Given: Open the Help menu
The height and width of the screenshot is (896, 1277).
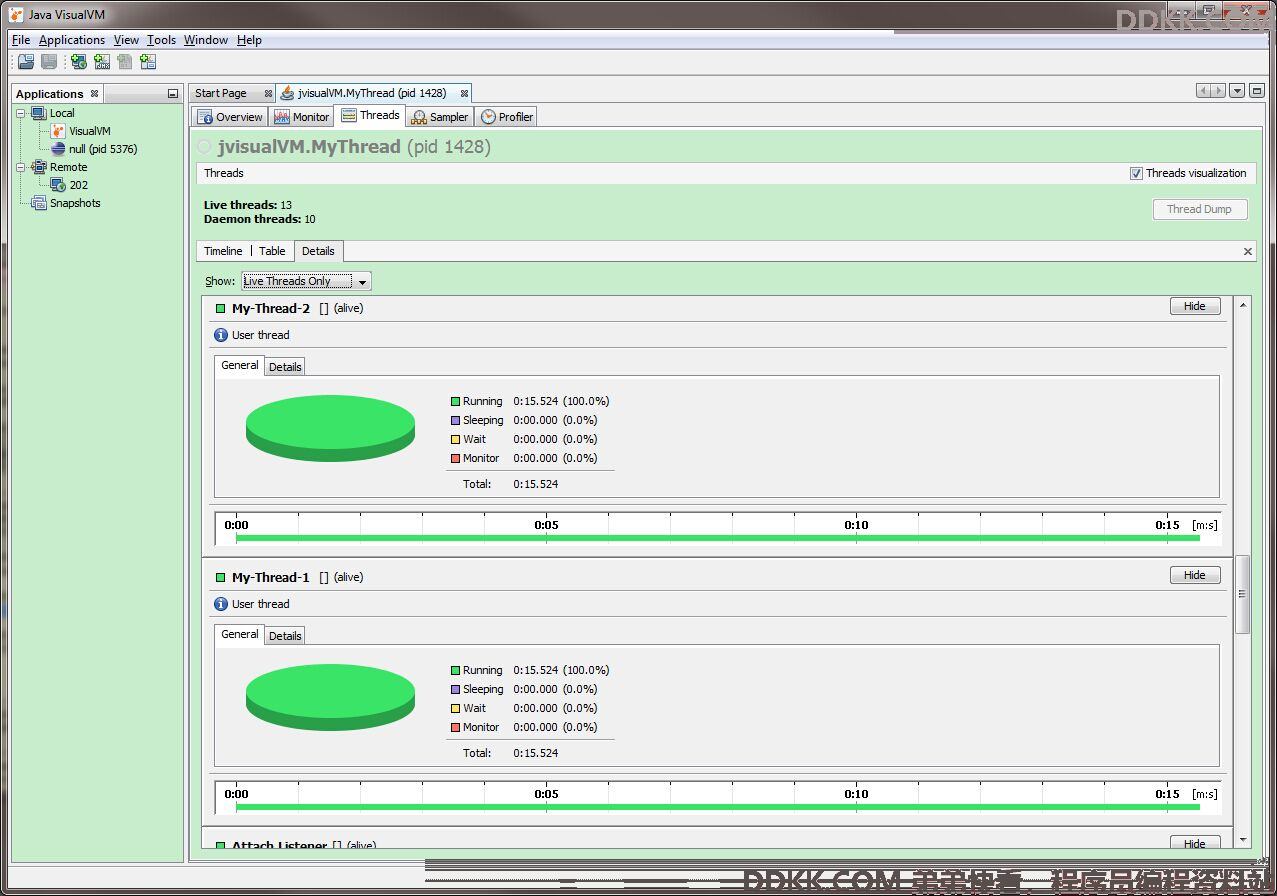Looking at the screenshot, I should coord(249,40).
